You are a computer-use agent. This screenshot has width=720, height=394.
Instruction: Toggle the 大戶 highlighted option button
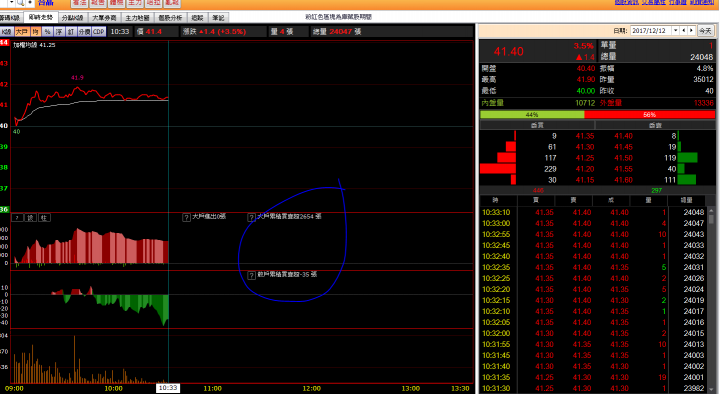pyautogui.click(x=22, y=32)
